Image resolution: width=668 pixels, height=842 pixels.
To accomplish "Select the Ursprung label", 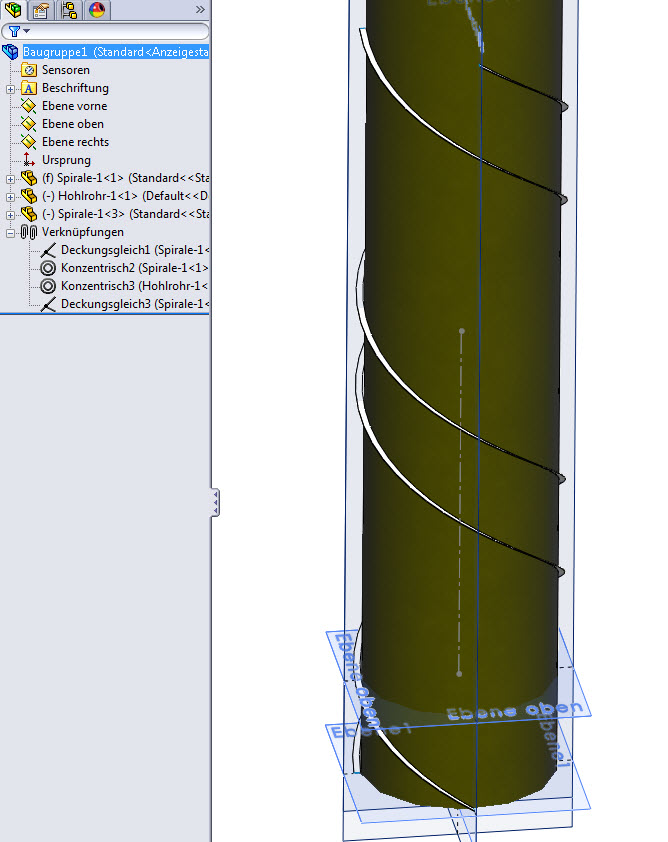I will 66,160.
